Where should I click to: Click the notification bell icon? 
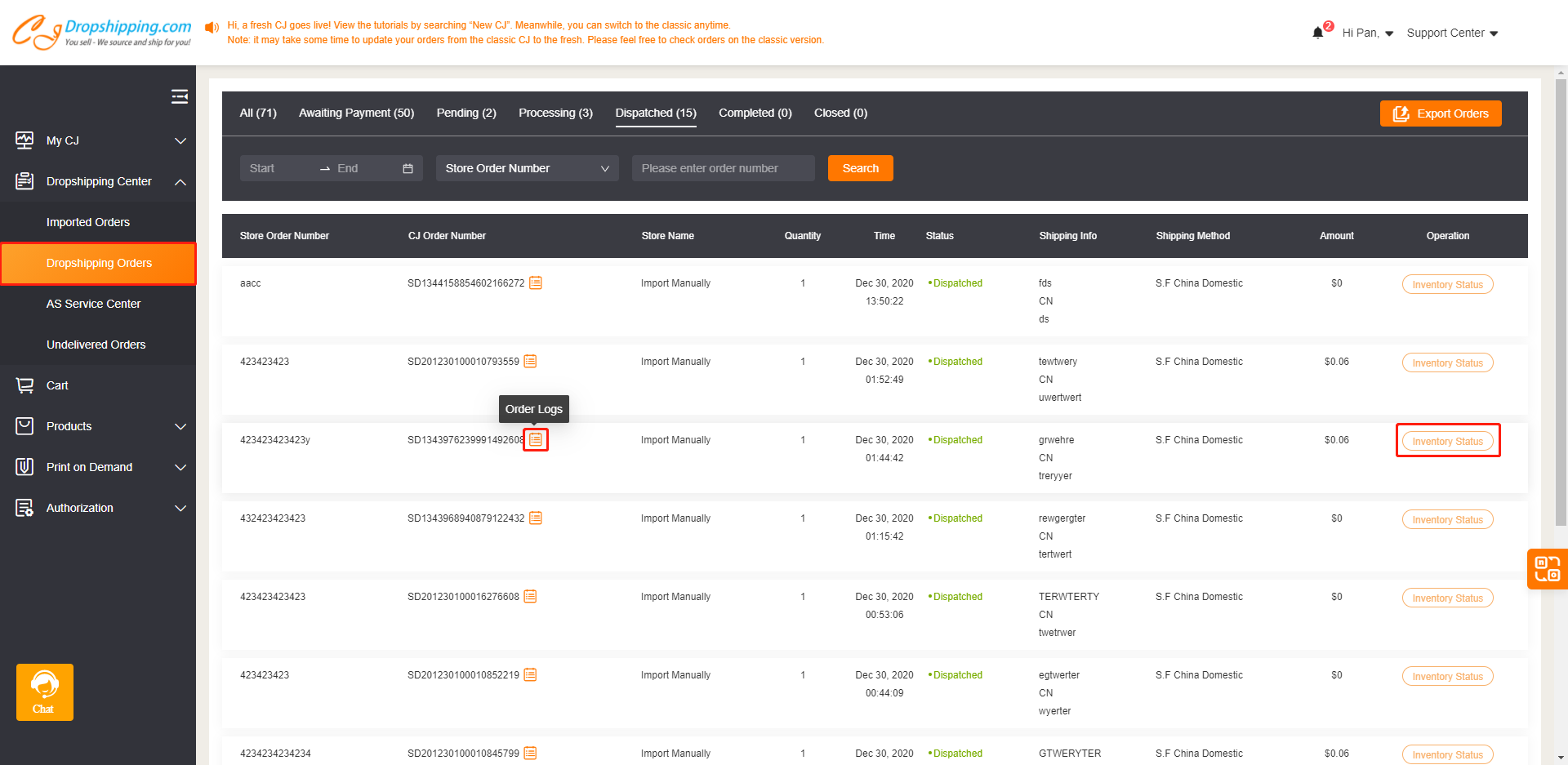tap(1317, 33)
